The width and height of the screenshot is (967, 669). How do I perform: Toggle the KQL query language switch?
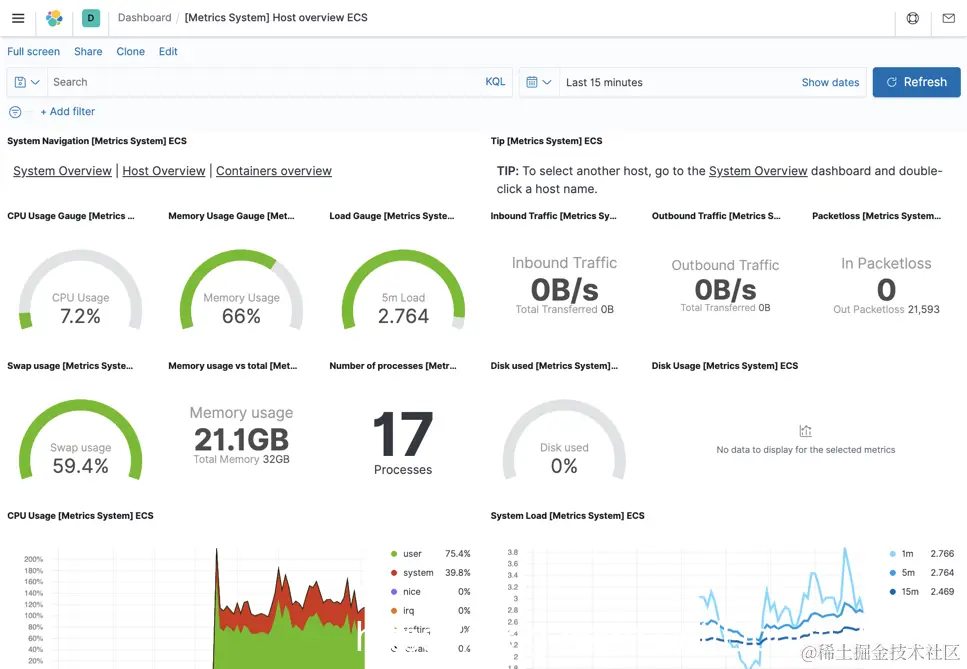495,82
